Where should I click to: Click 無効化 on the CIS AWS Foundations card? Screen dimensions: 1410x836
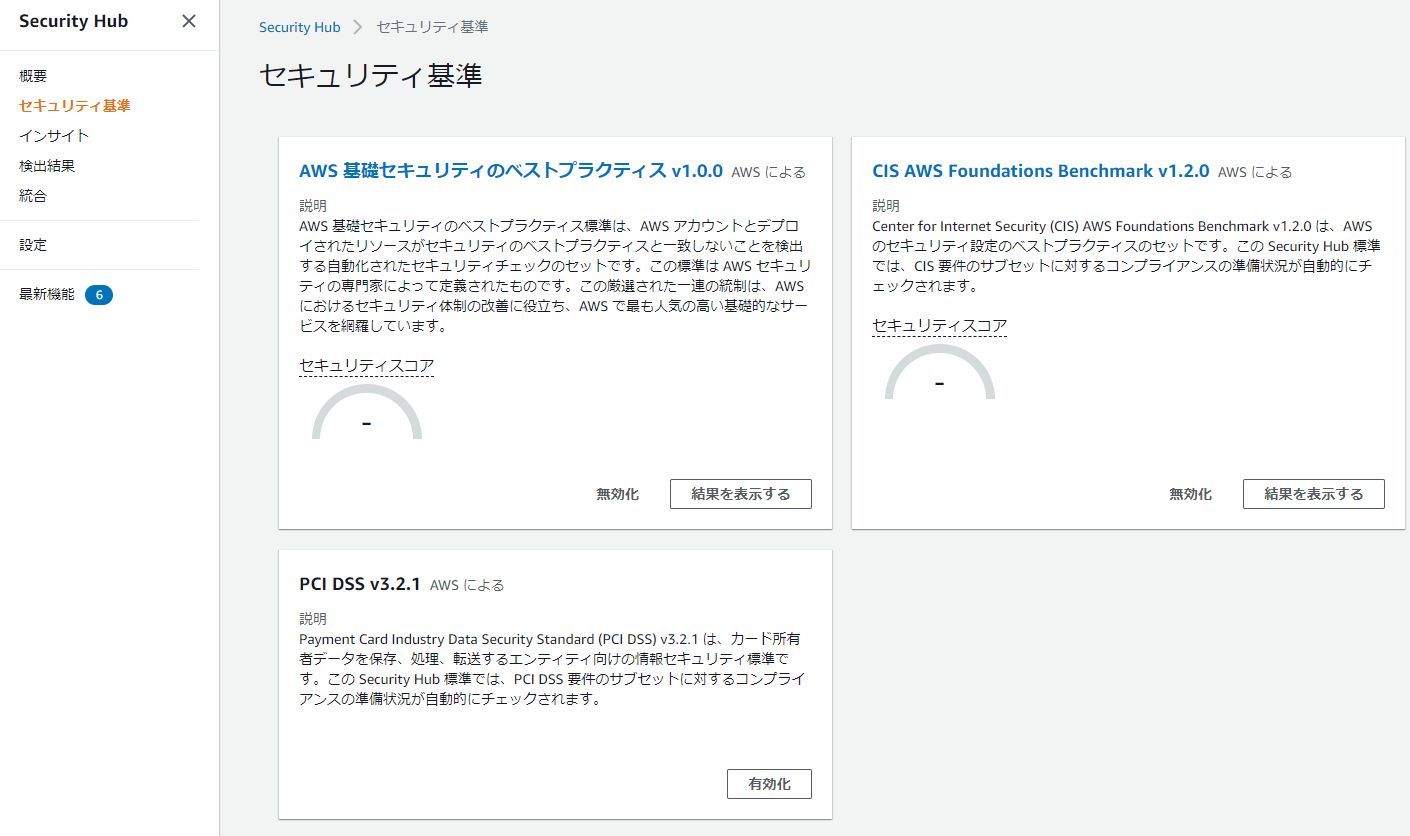coord(1191,494)
